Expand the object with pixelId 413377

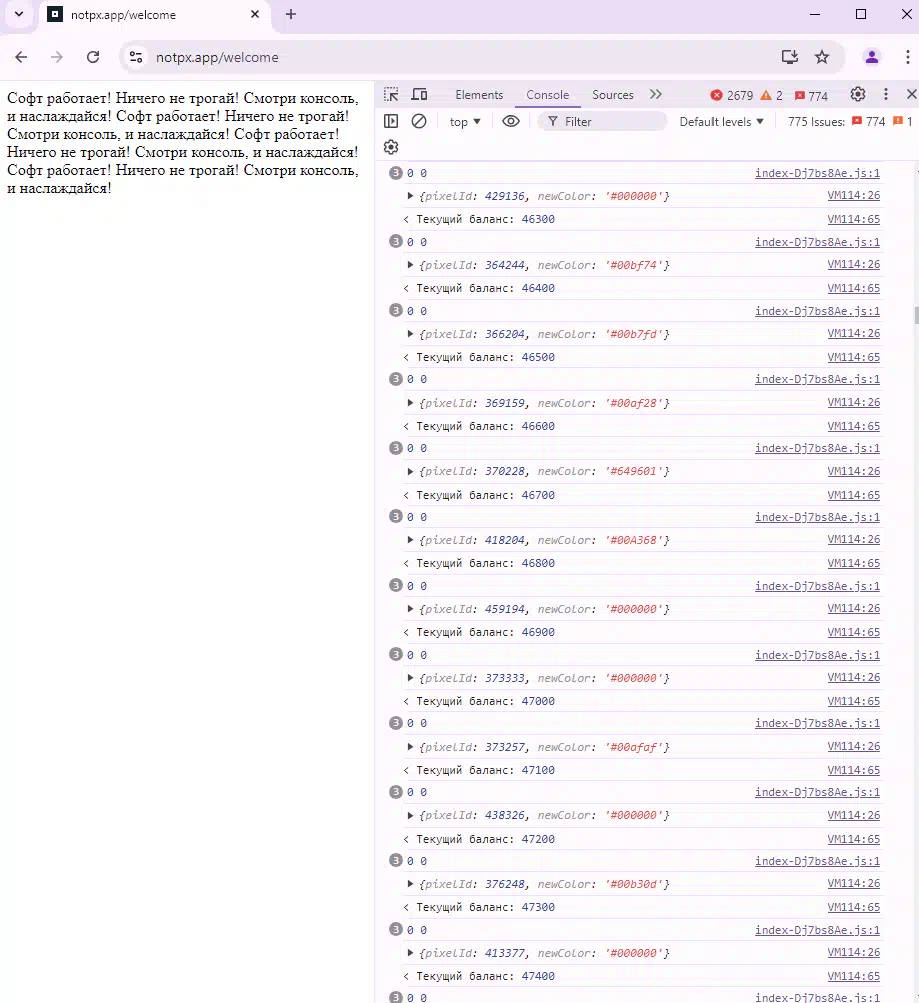(410, 953)
